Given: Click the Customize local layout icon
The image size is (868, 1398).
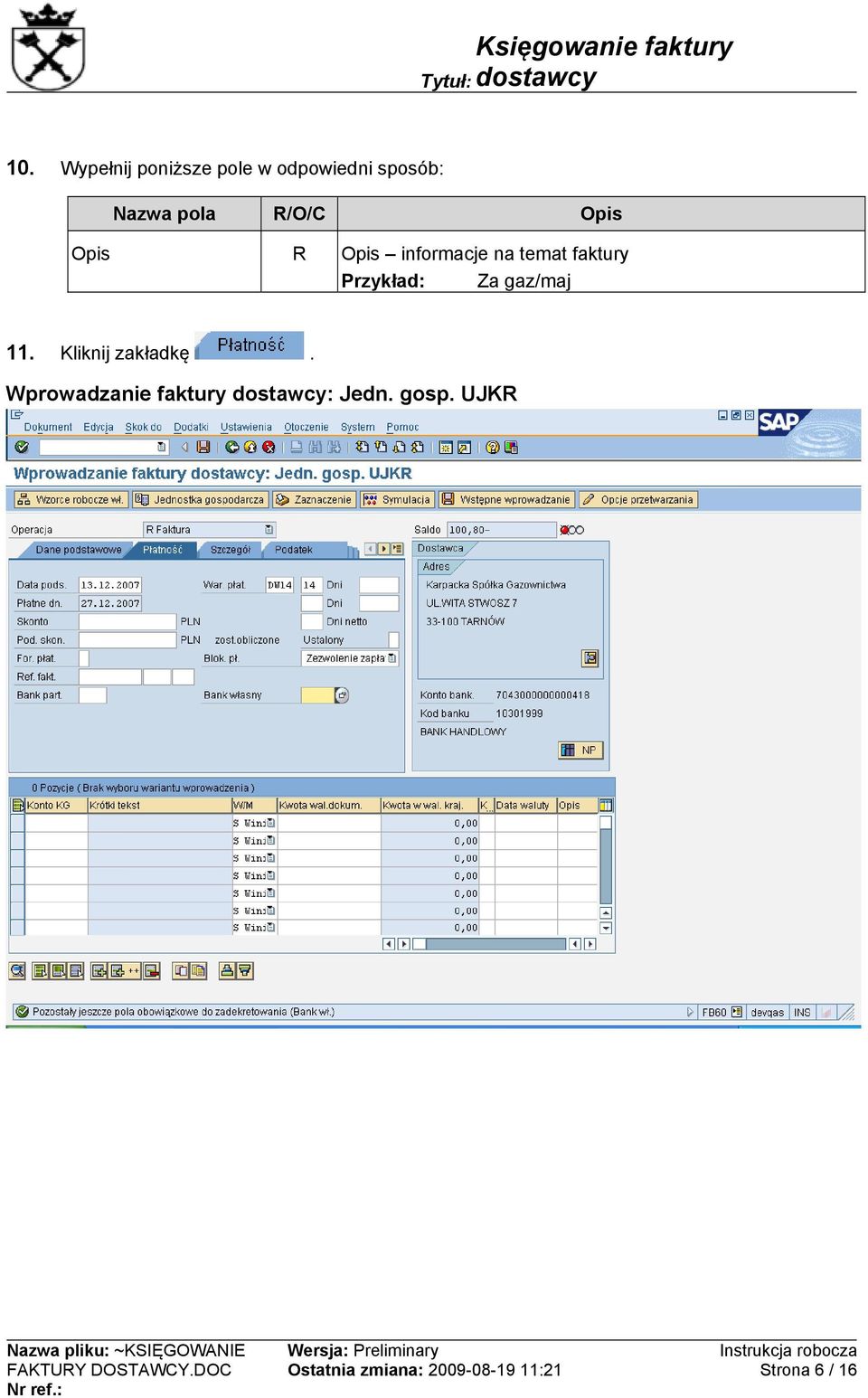Looking at the screenshot, I should coord(511,447).
